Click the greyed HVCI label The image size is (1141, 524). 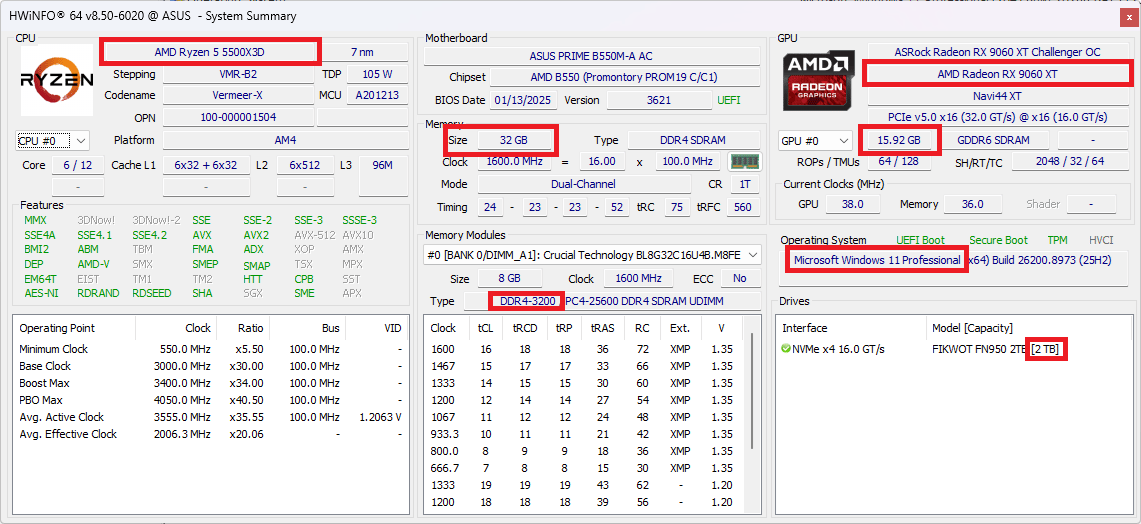pos(1101,240)
